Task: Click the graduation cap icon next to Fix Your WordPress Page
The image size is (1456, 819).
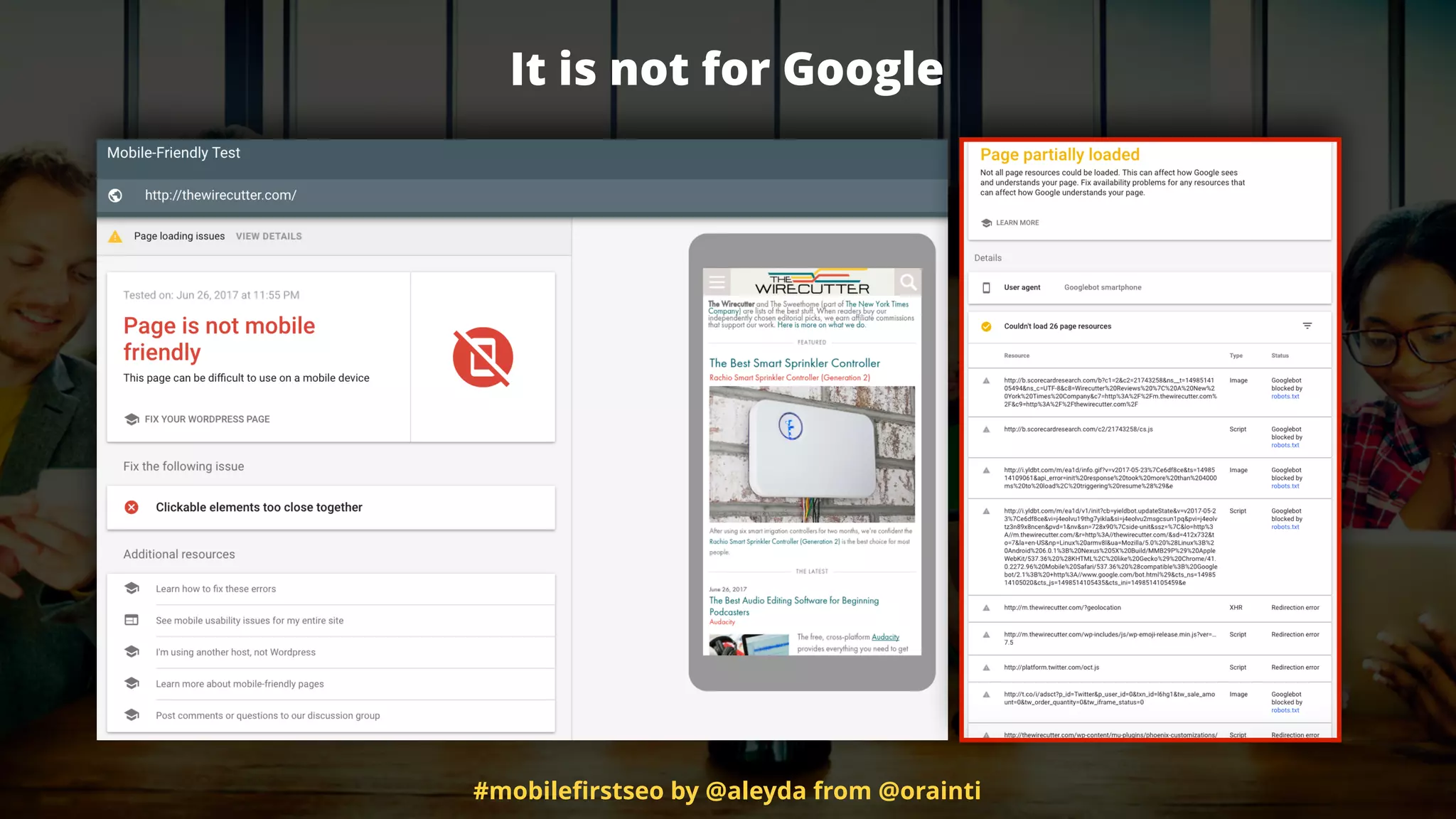Action: (x=132, y=419)
